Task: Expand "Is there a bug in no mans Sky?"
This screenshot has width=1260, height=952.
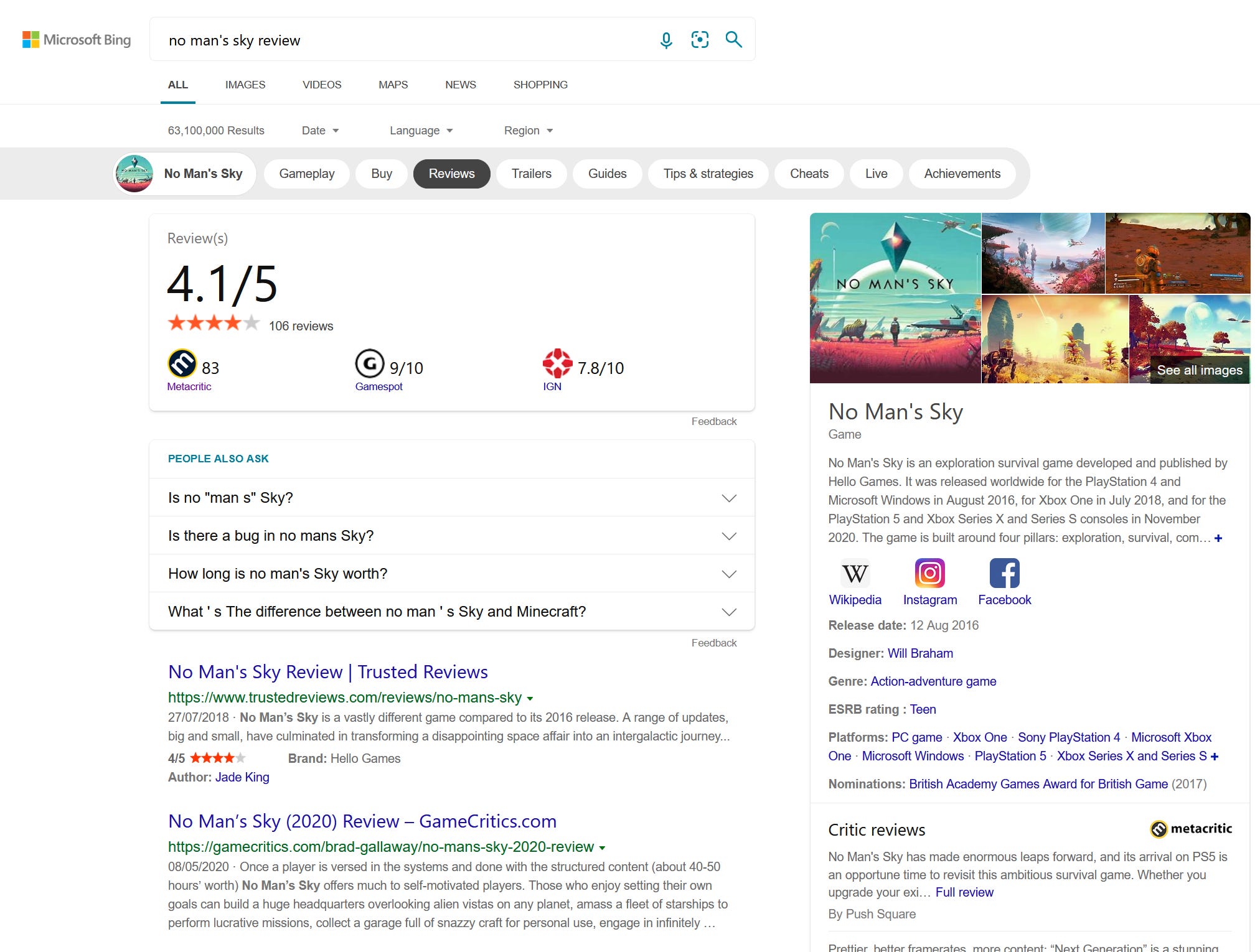Action: pyautogui.click(x=452, y=536)
